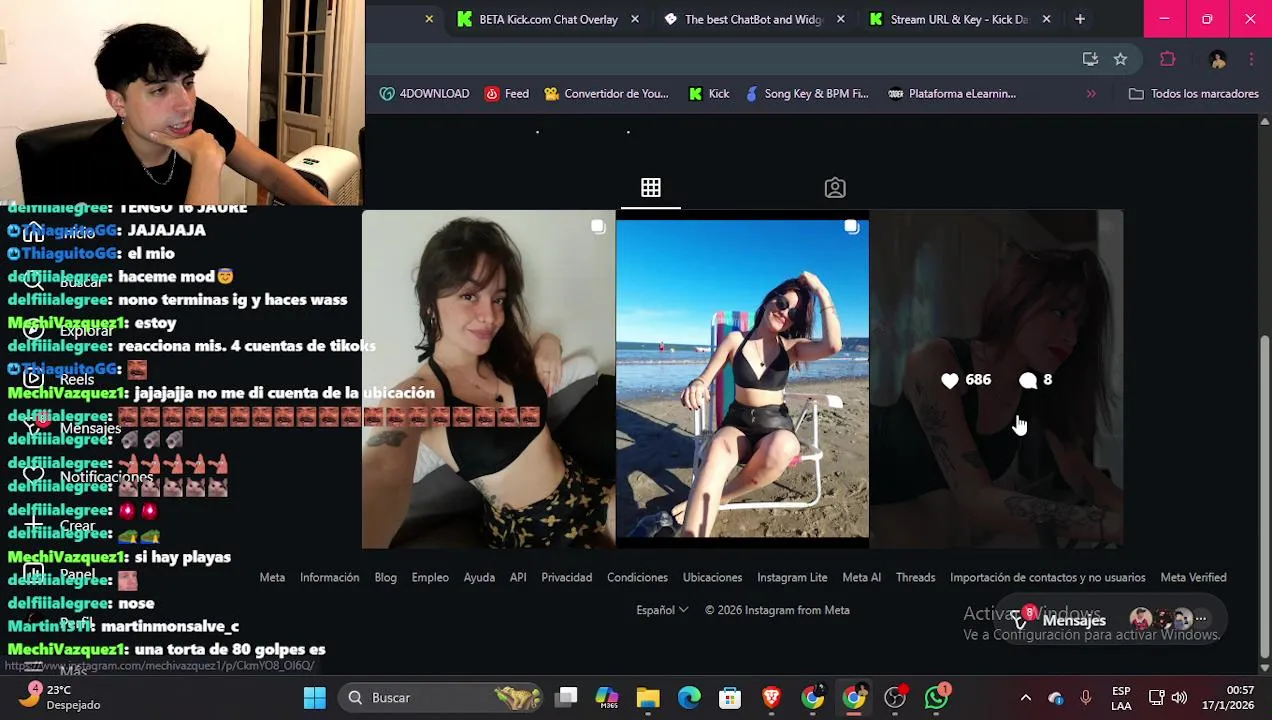Image resolution: width=1272 pixels, height=720 pixels.
Task: Click the Condiciones footer link
Action: (x=637, y=578)
